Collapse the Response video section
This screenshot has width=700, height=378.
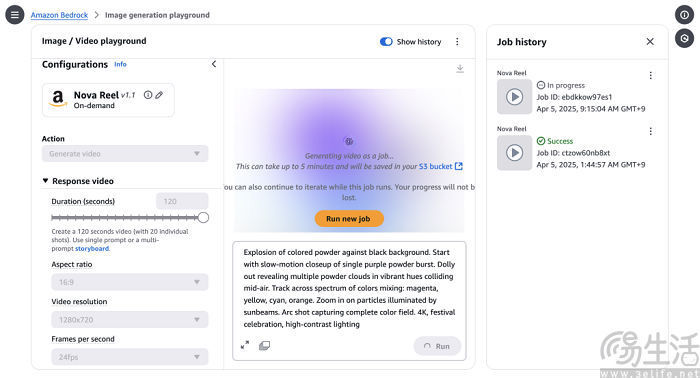click(x=78, y=181)
